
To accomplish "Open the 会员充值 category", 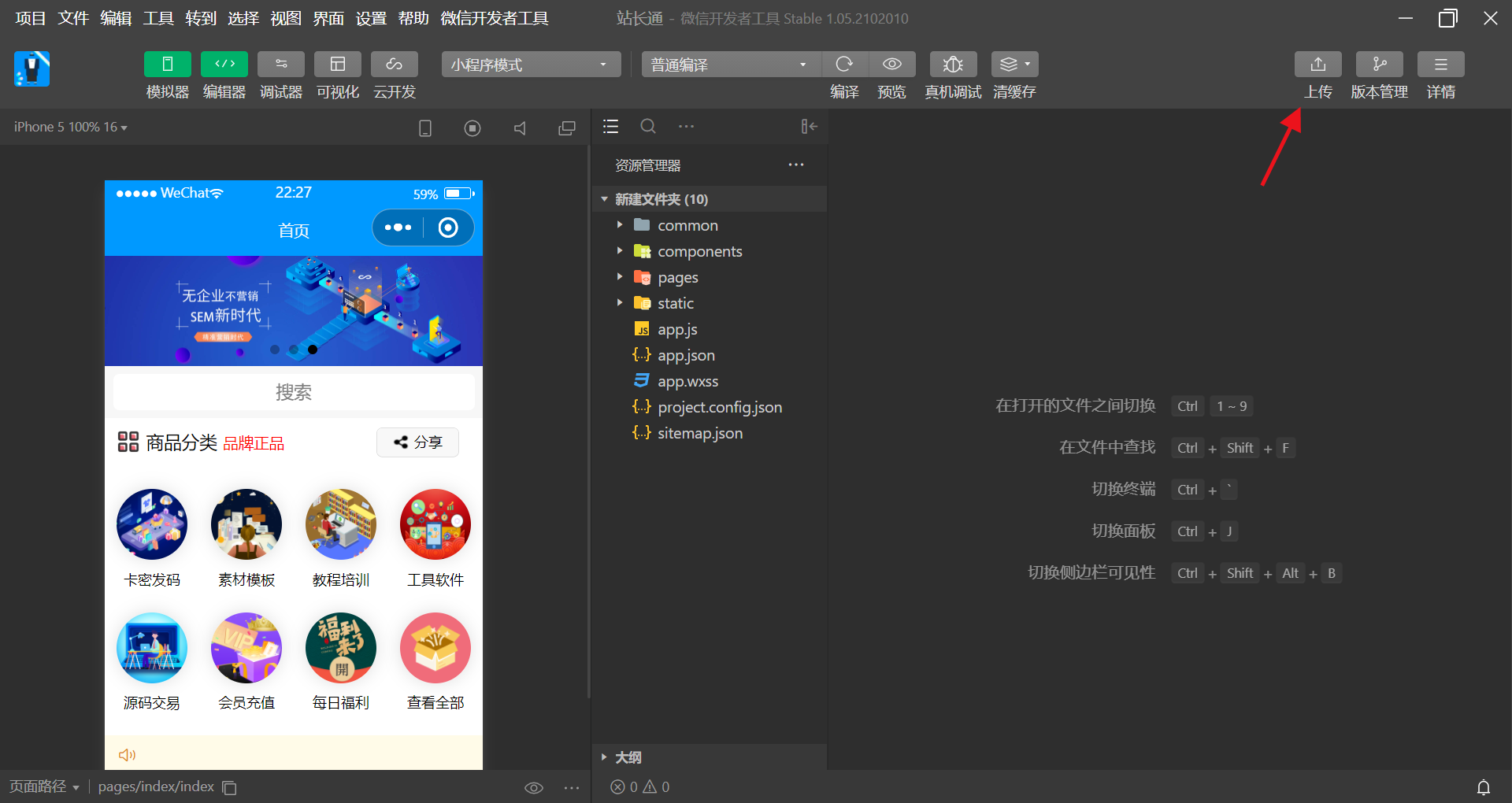I will (246, 662).
